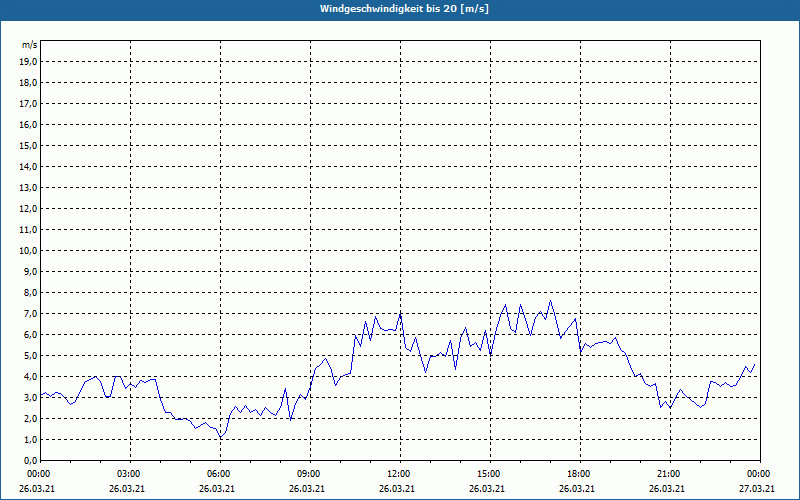Click the 21:00 time axis label
Viewport: 800px width, 500px height.
pyautogui.click(x=670, y=474)
